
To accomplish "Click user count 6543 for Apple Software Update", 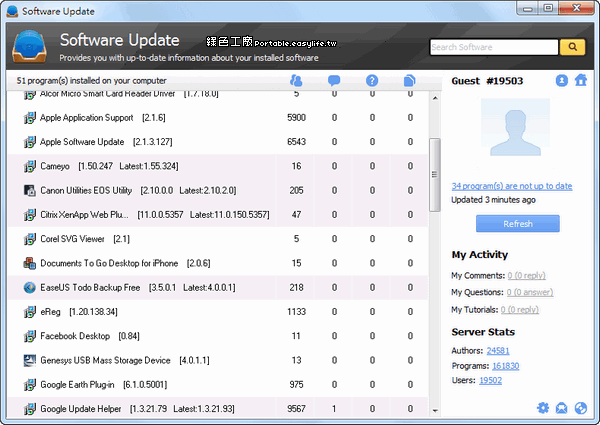I will coord(296,142).
